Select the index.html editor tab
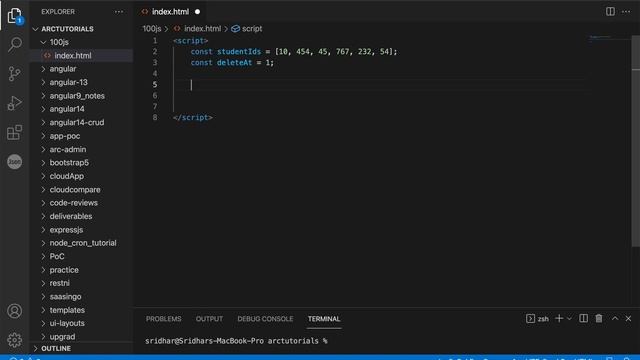Viewport: 640px width, 360px height. 171,12
